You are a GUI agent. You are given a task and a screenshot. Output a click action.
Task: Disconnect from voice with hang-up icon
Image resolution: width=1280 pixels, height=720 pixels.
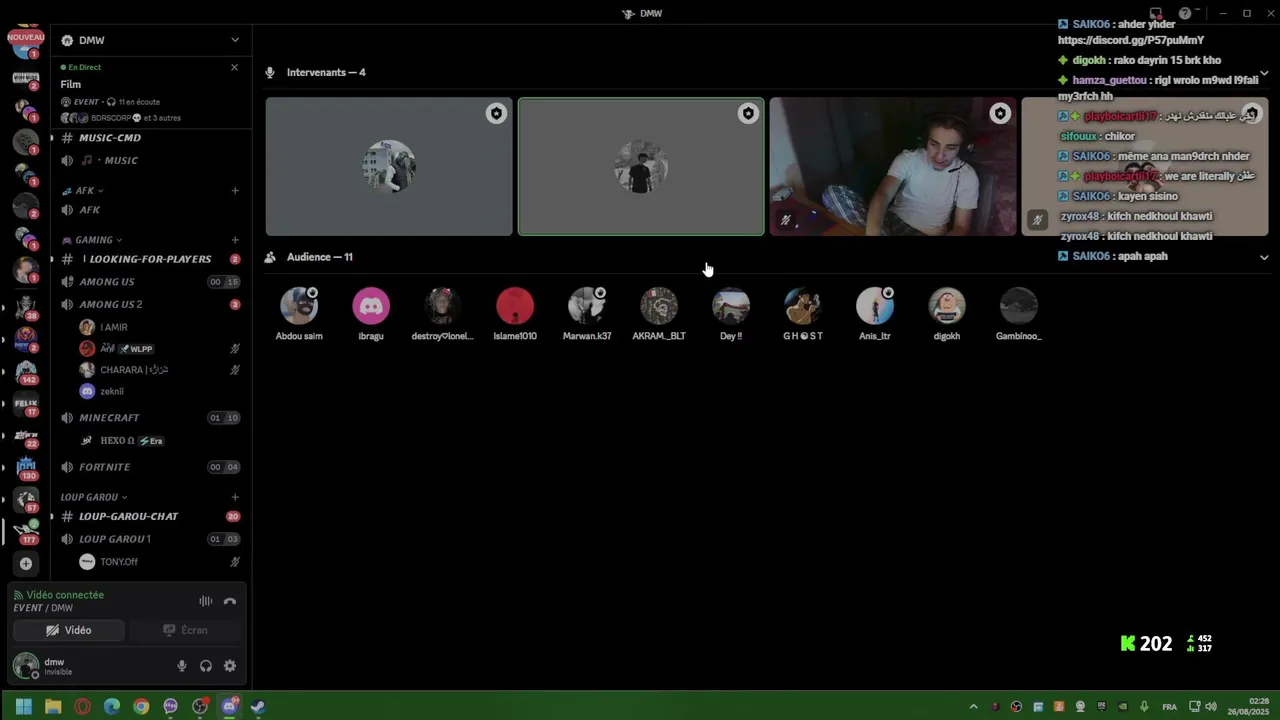coord(230,601)
